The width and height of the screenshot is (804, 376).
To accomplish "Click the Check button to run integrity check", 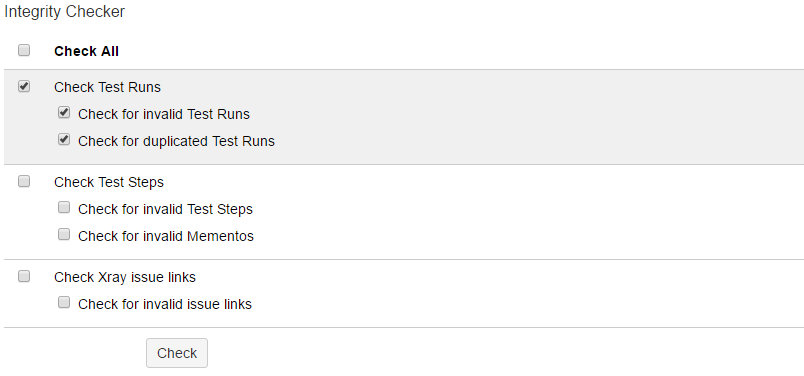I will 177,353.
